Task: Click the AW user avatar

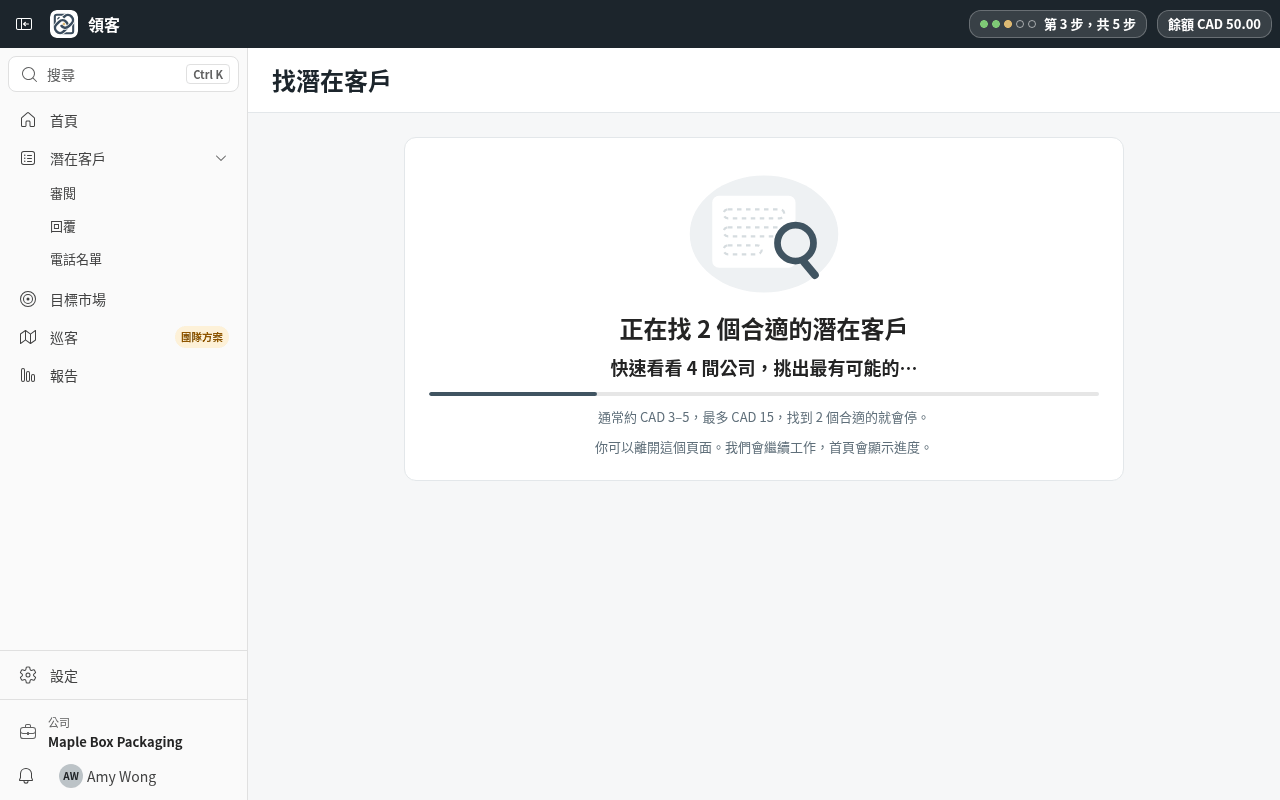Action: pyautogui.click(x=70, y=776)
